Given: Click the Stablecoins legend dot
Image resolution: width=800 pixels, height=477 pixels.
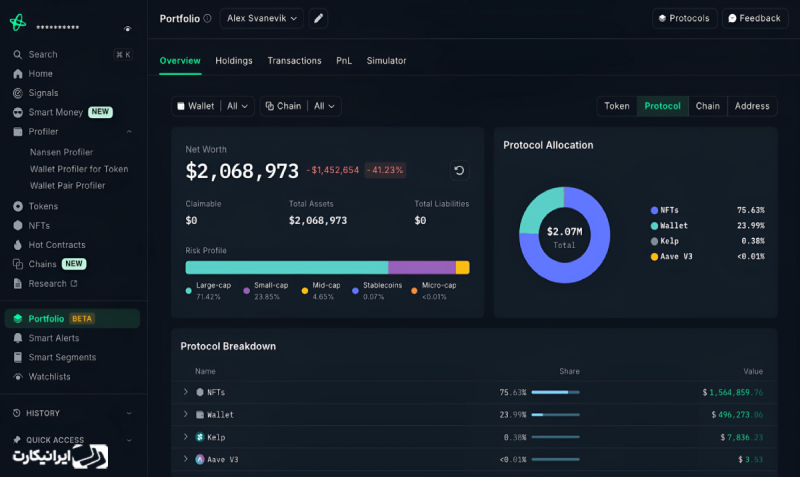Looking at the screenshot, I should pyautogui.click(x=355, y=291).
